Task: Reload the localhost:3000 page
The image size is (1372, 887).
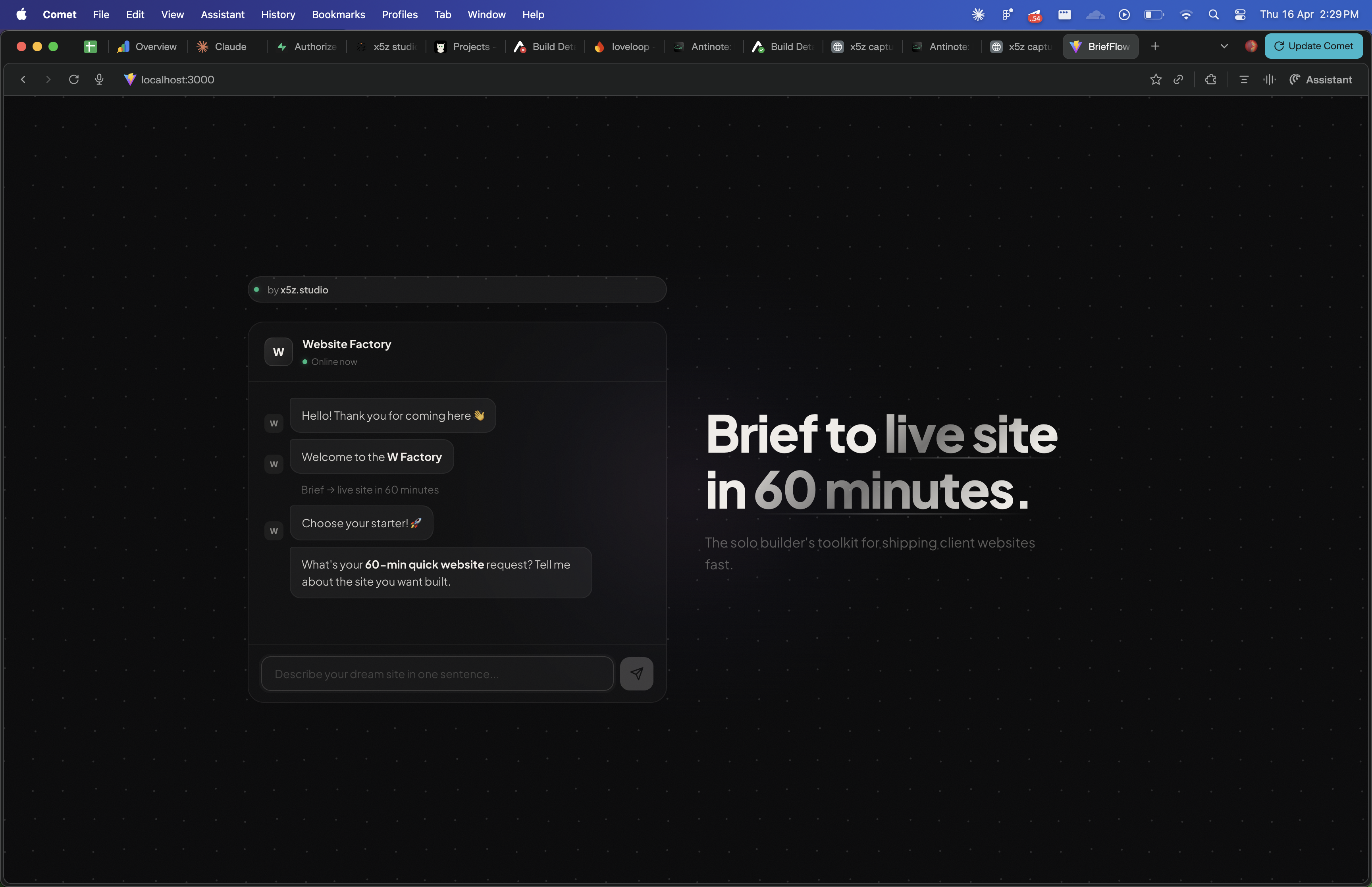Action: (x=74, y=79)
